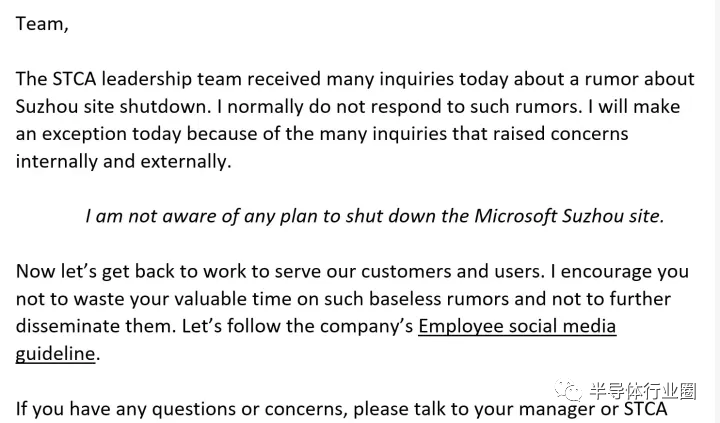This screenshot has width=720, height=423.
Task: Open the "Employee social media" hyperlink
Action: tap(517, 327)
